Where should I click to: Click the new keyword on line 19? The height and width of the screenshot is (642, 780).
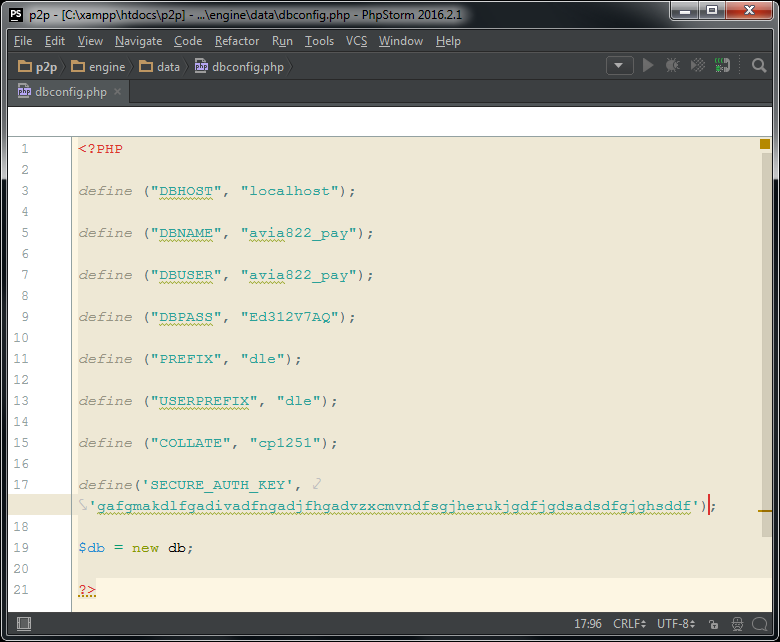(145, 548)
